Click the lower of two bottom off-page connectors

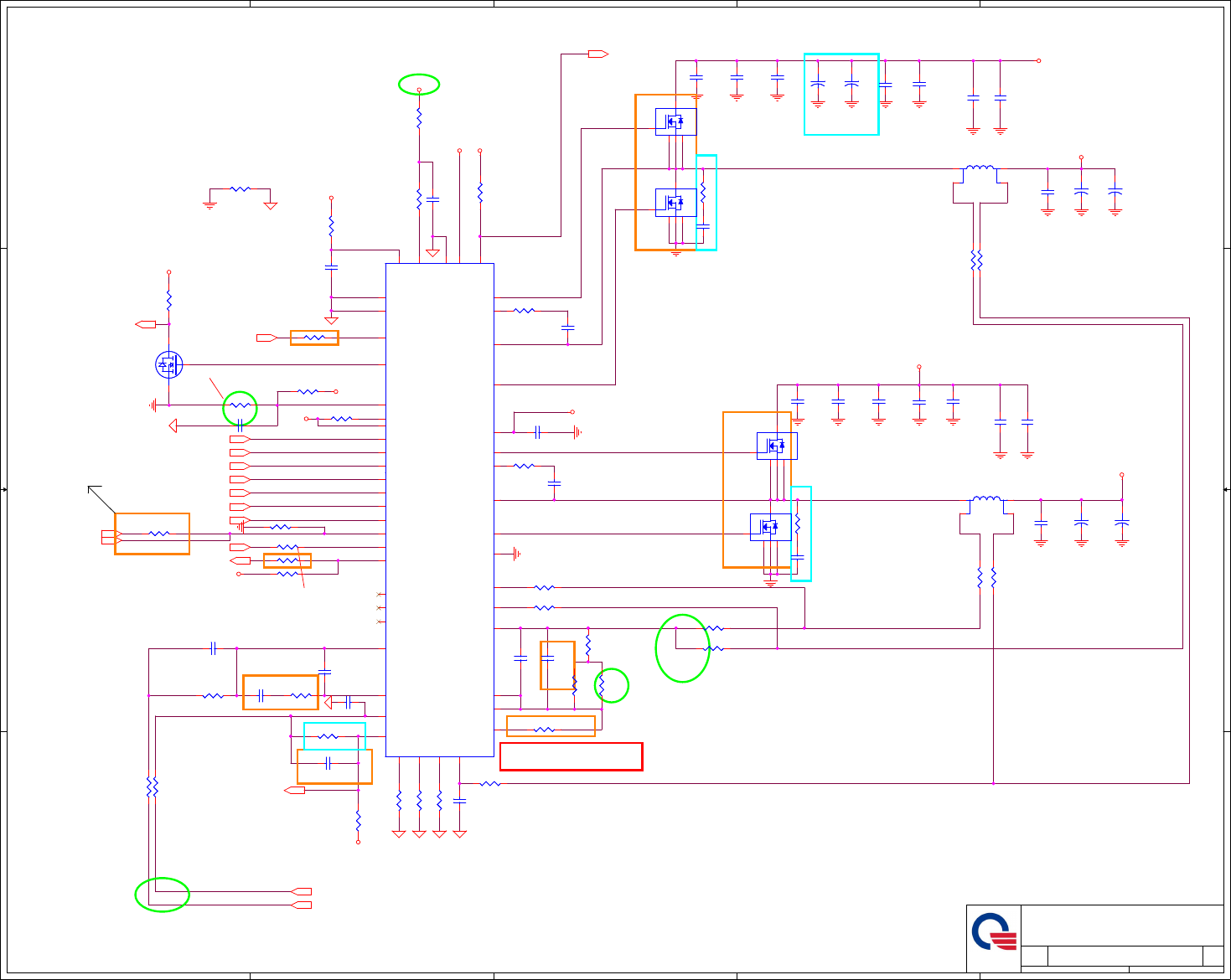point(301,905)
